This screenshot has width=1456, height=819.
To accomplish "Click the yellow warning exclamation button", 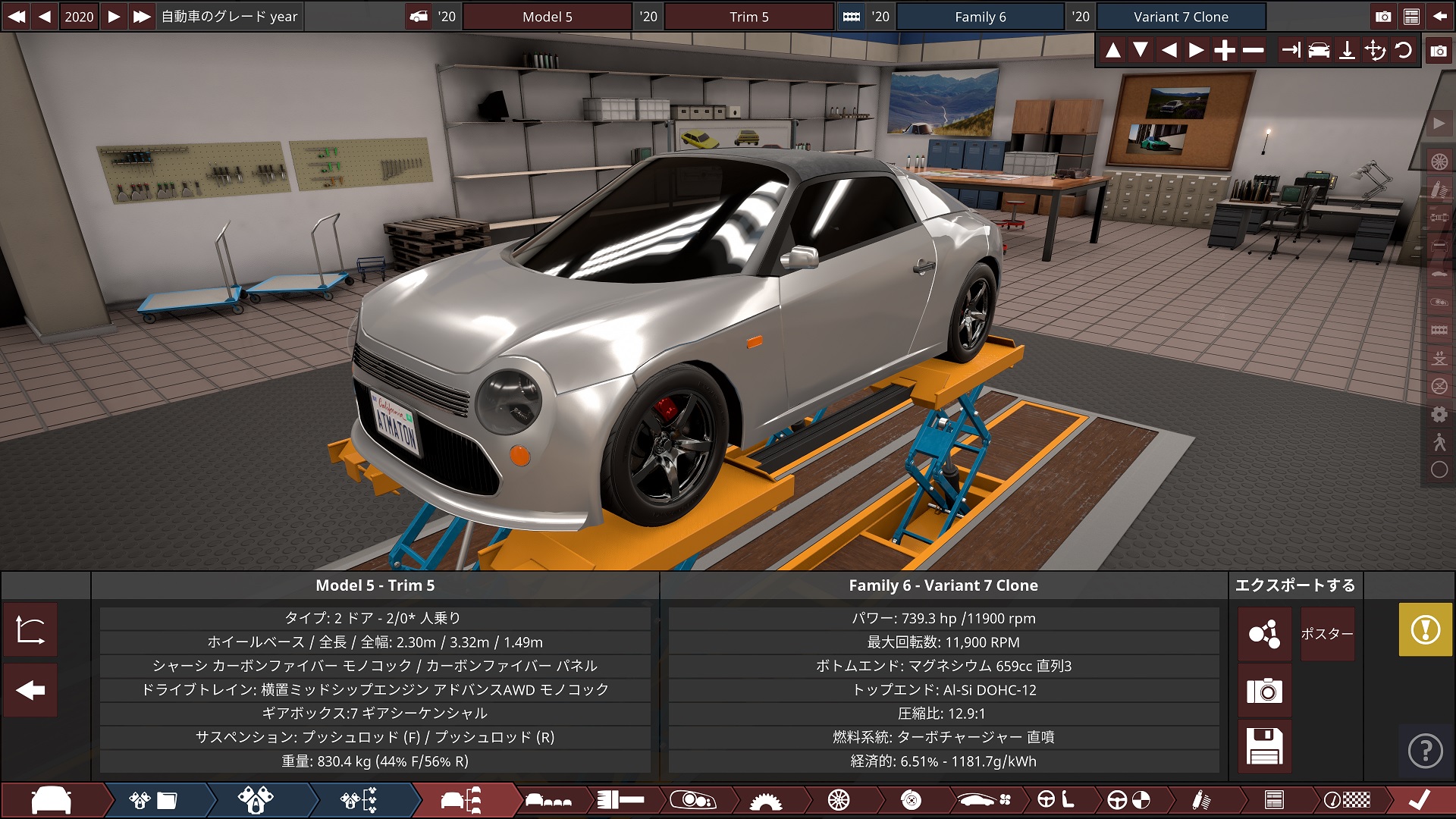I will tap(1425, 629).
